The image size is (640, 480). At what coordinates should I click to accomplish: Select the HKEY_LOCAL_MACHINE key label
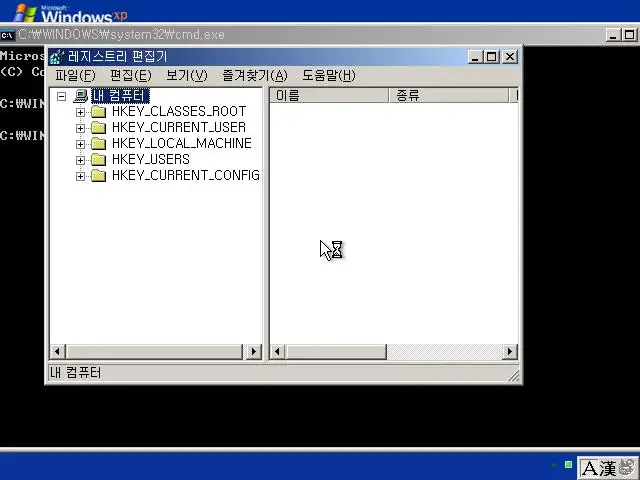click(182, 143)
